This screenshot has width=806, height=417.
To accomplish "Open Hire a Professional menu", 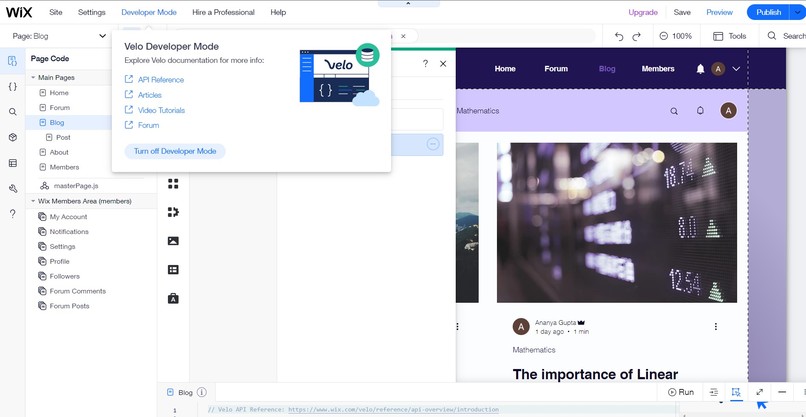I will tap(223, 12).
